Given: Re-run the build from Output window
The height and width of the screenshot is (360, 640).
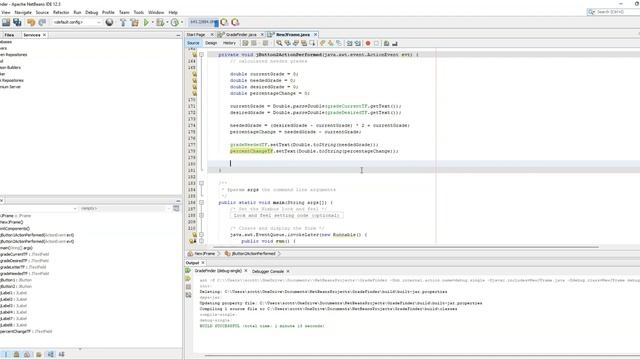Looking at the screenshot, I should pos(188,271).
